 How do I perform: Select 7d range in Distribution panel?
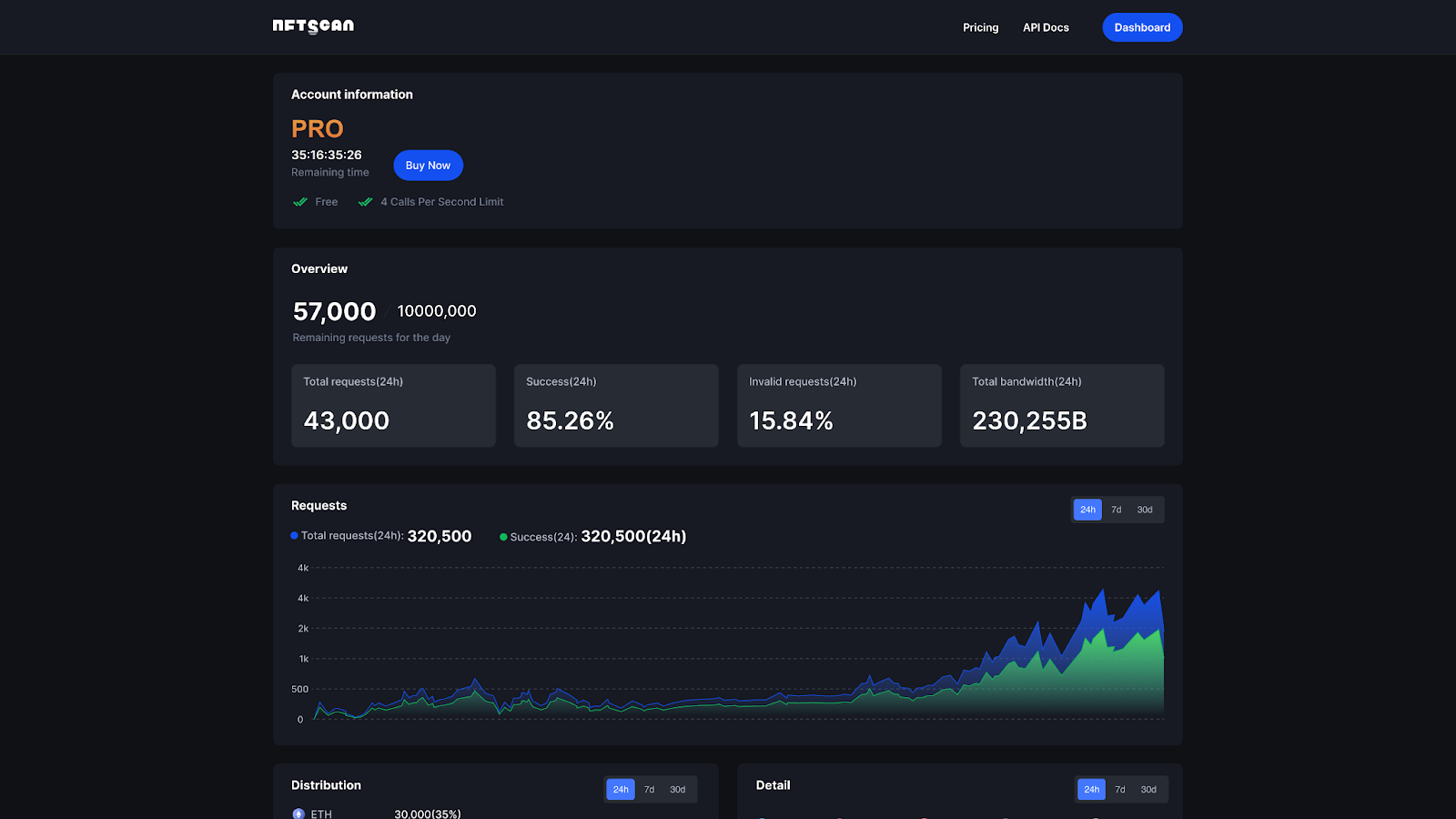[649, 790]
